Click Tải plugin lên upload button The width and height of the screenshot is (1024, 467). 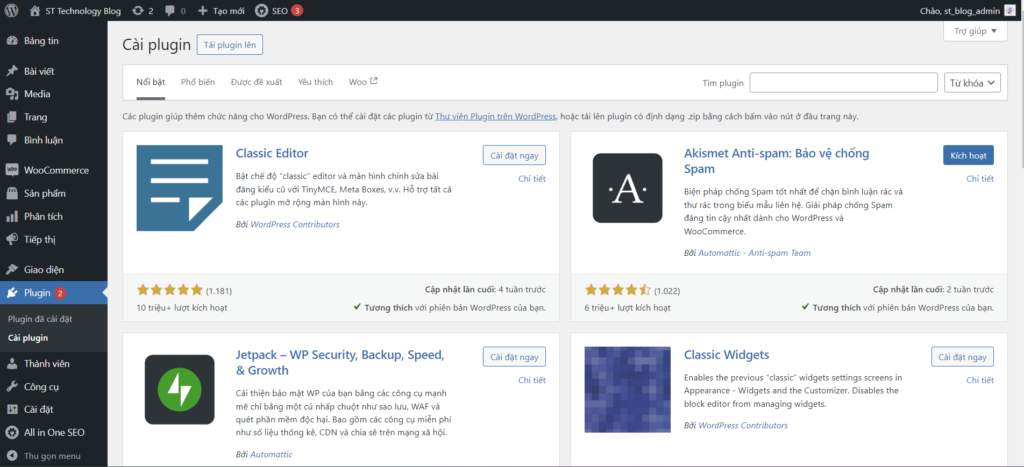click(x=230, y=45)
